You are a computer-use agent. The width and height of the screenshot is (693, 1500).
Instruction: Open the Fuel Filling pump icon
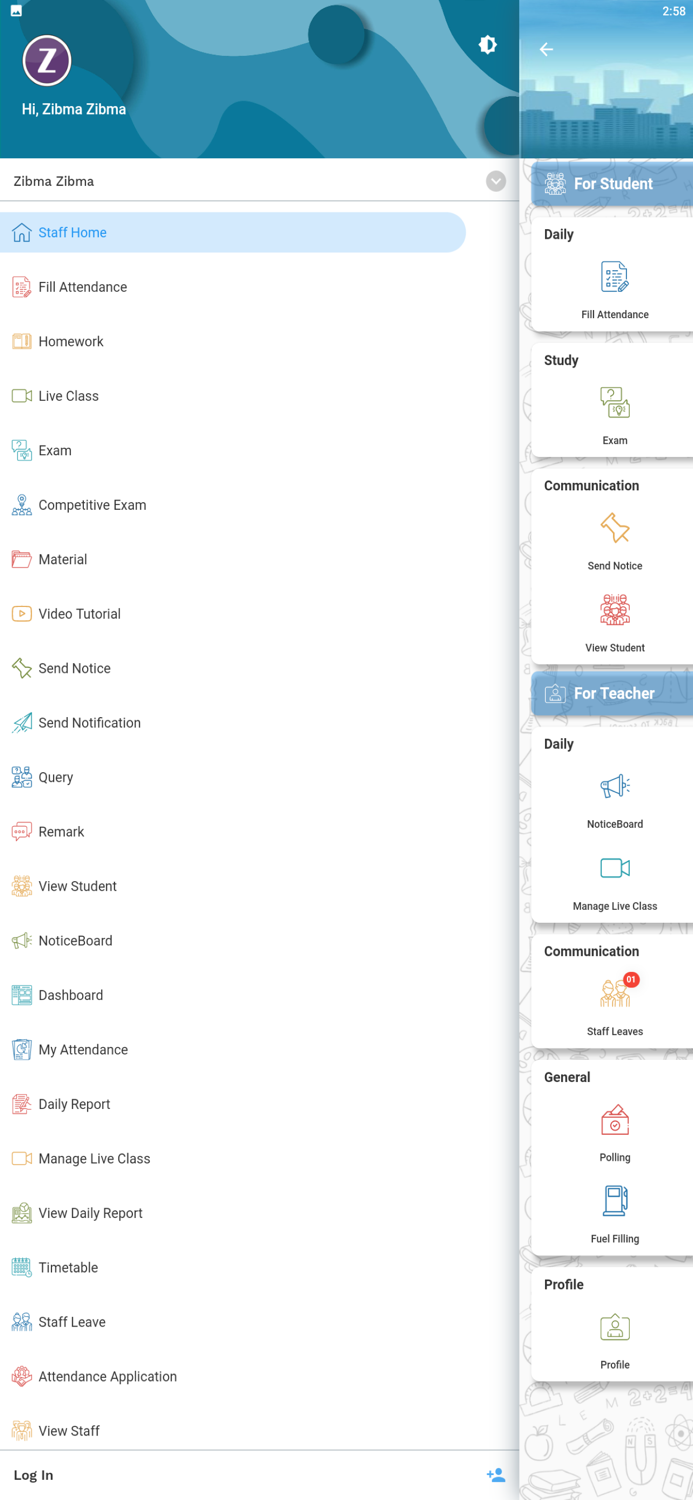click(x=614, y=1201)
